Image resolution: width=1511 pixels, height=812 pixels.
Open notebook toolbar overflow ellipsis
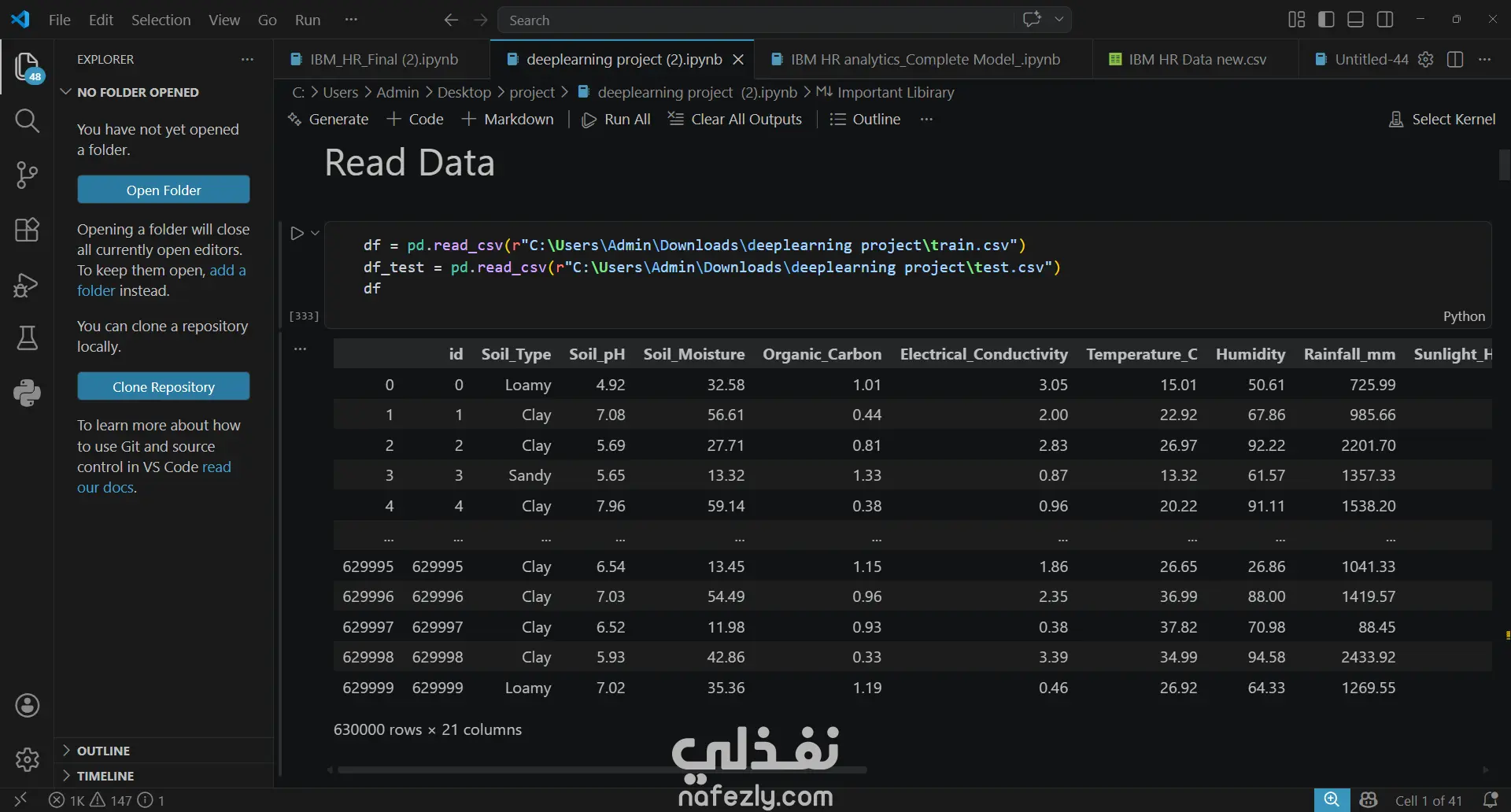point(926,119)
